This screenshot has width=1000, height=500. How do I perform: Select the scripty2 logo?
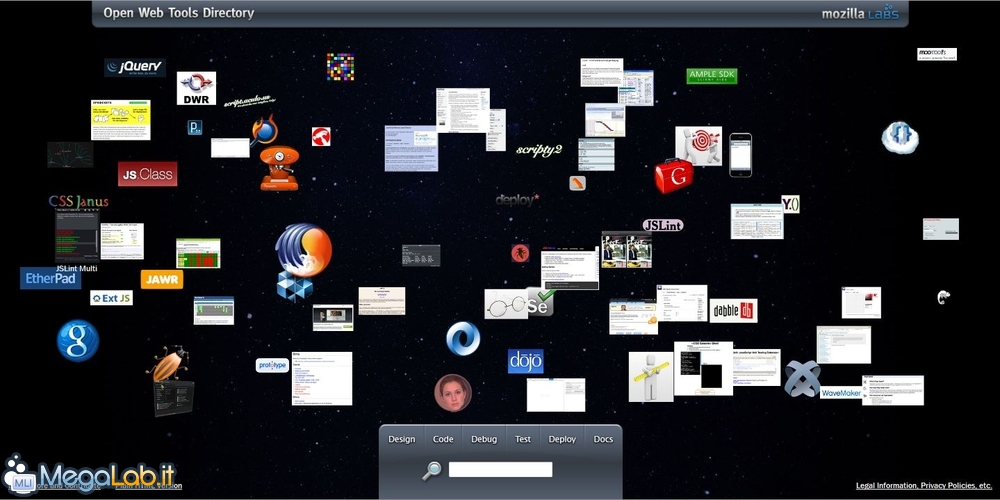point(539,150)
